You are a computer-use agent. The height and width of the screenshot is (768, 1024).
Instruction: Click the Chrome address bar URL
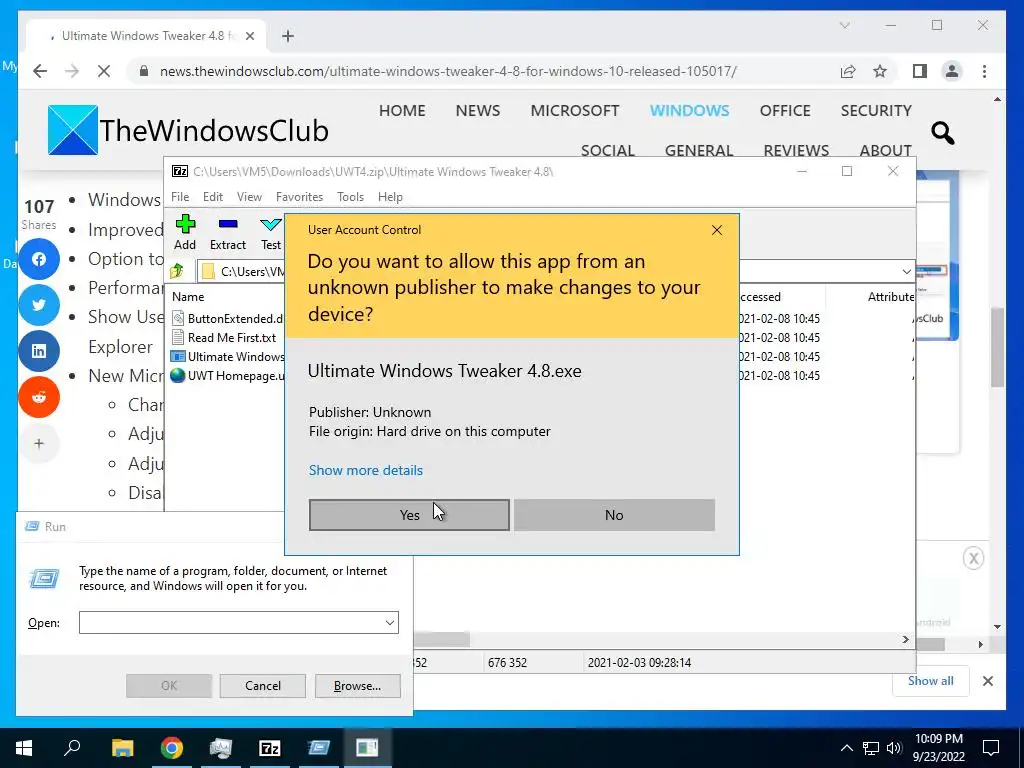448,71
